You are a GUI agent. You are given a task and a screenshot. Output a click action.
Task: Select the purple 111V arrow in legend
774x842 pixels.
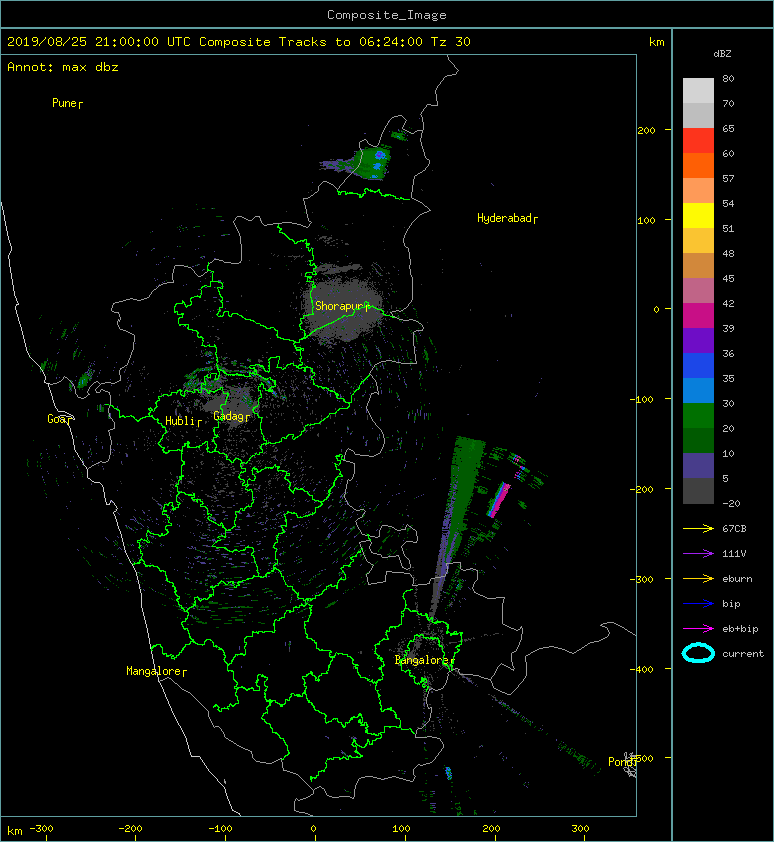tap(698, 554)
